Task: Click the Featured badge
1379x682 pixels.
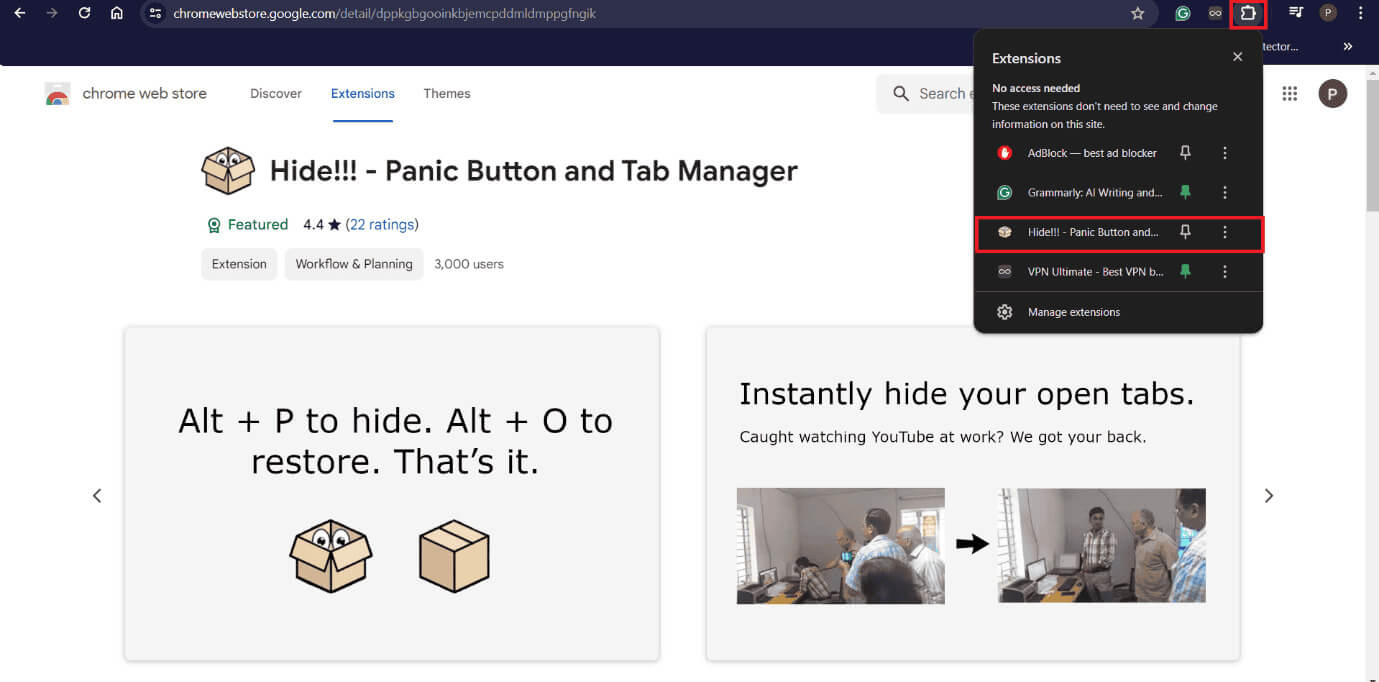Action: [247, 225]
